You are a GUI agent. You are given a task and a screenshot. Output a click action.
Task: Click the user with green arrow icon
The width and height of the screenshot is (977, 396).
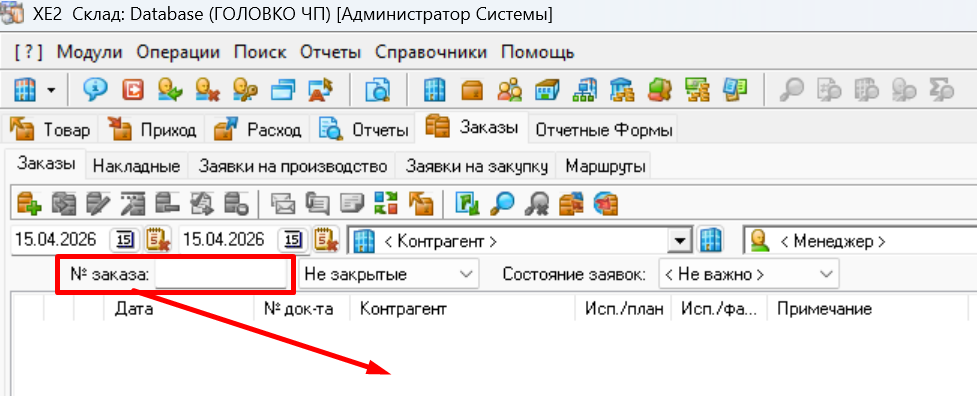169,90
